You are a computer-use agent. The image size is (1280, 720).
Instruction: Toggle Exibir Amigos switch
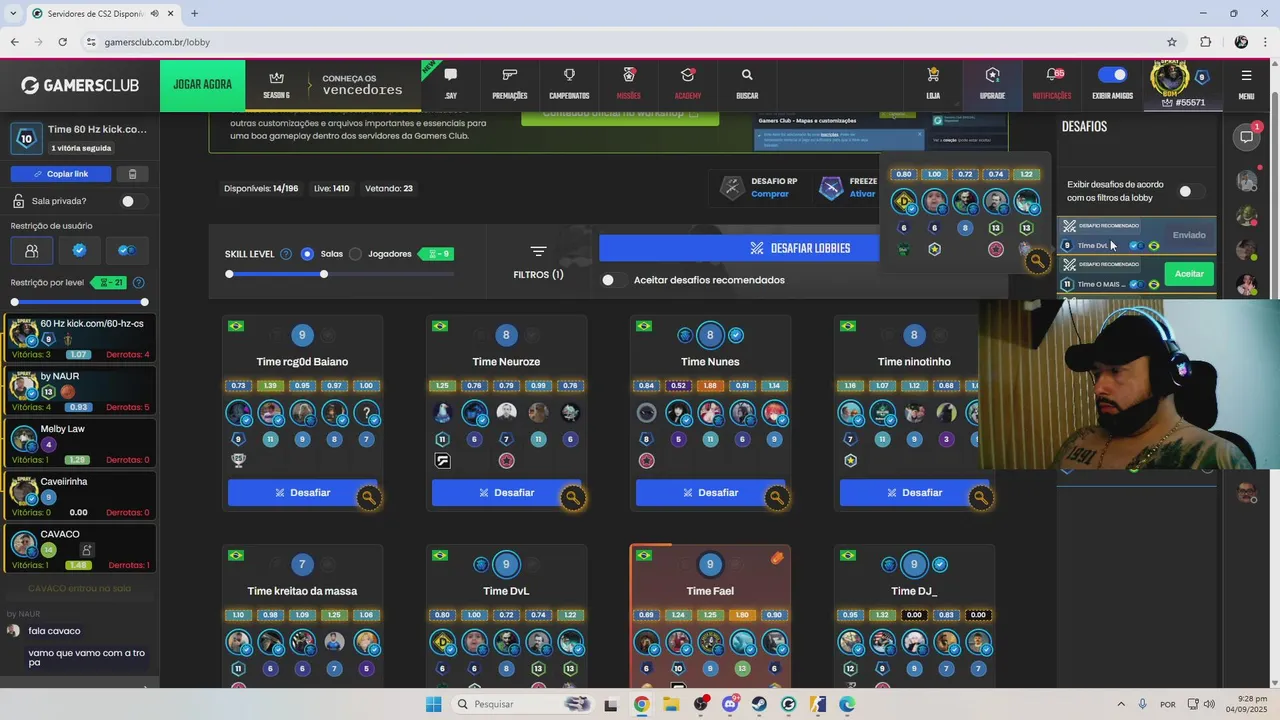pos(1112,75)
